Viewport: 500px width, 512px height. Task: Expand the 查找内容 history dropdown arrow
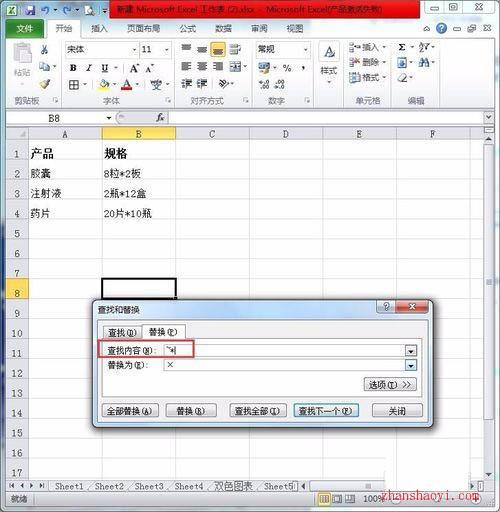click(x=411, y=351)
